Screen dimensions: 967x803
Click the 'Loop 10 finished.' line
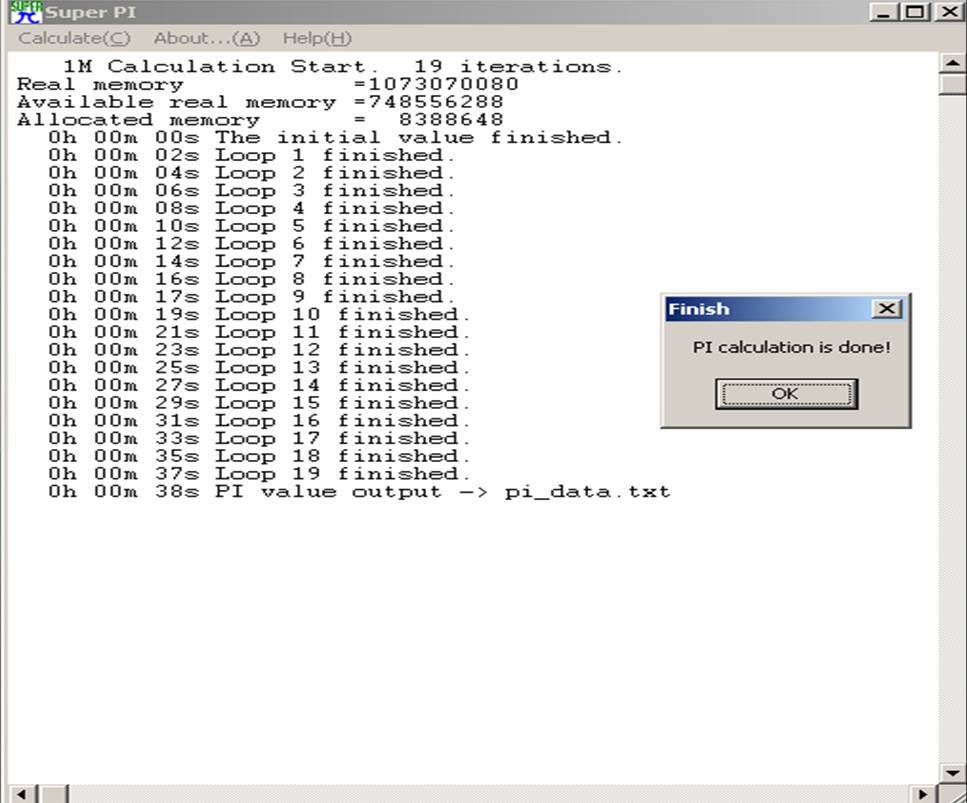[x=260, y=315]
